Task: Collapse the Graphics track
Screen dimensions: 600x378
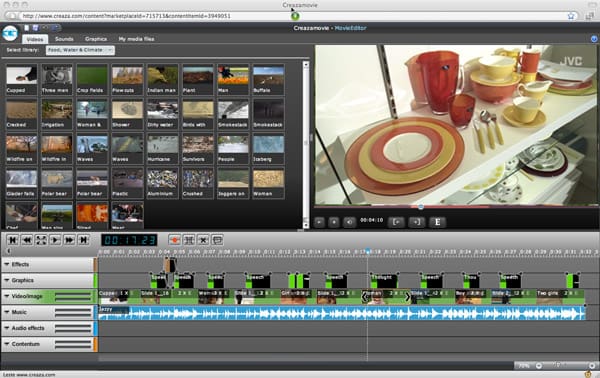Action: coord(7,280)
